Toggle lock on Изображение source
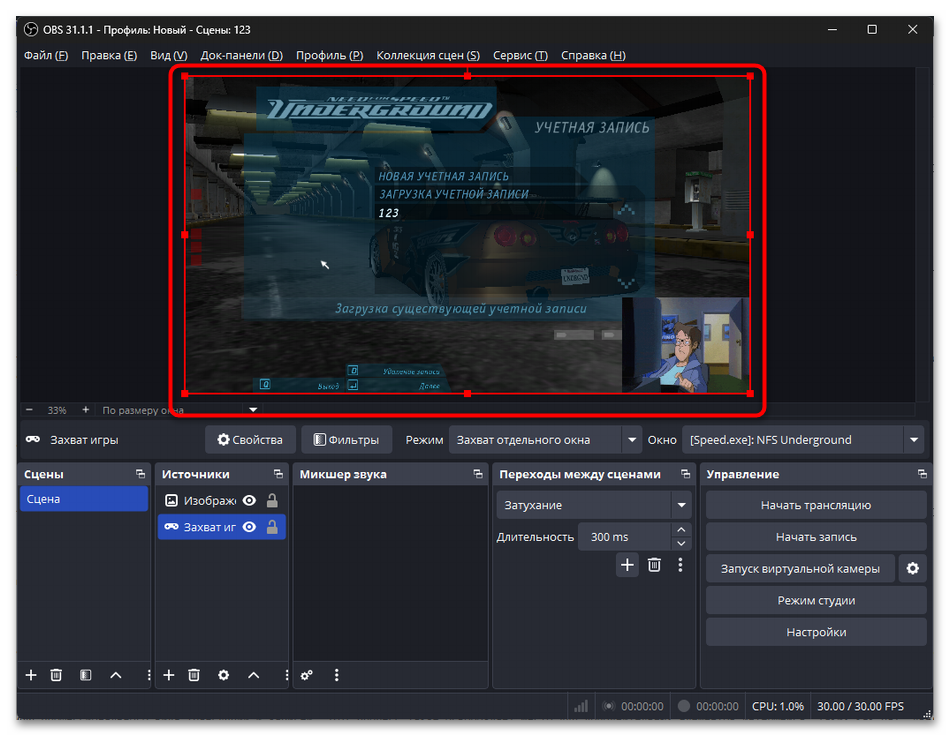Screen dimensions: 950x736 [272, 500]
